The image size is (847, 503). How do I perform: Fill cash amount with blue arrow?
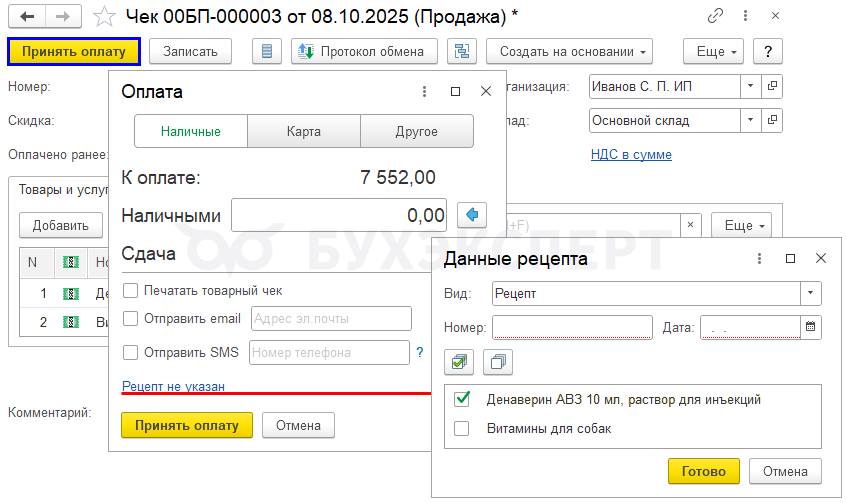point(472,215)
